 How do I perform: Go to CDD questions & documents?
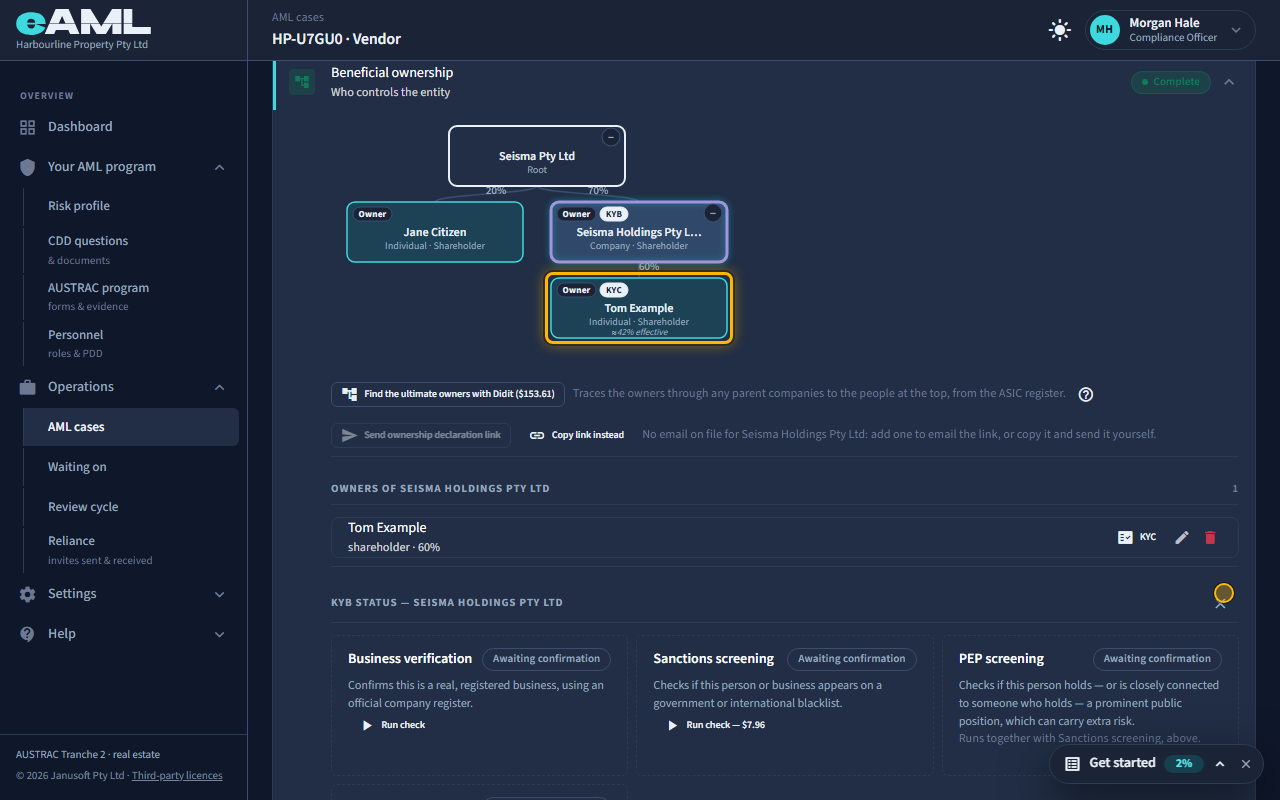131,249
